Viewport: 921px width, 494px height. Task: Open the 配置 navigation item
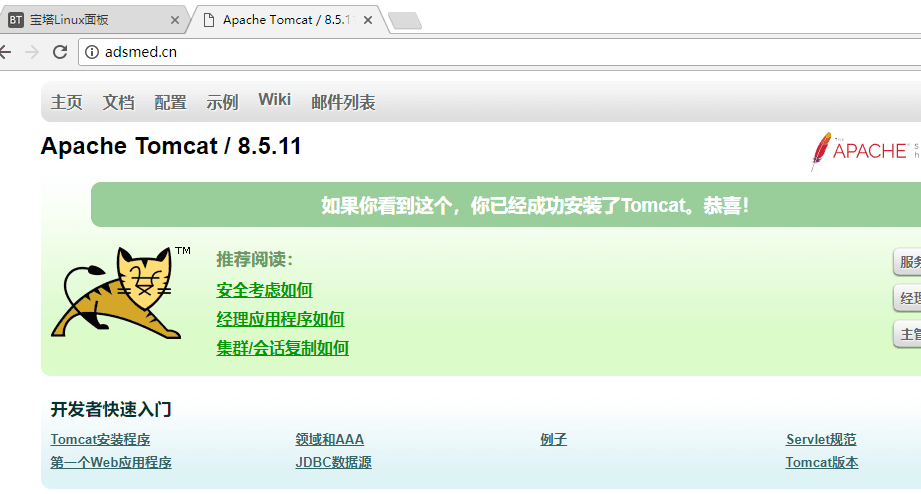pyautogui.click(x=170, y=102)
